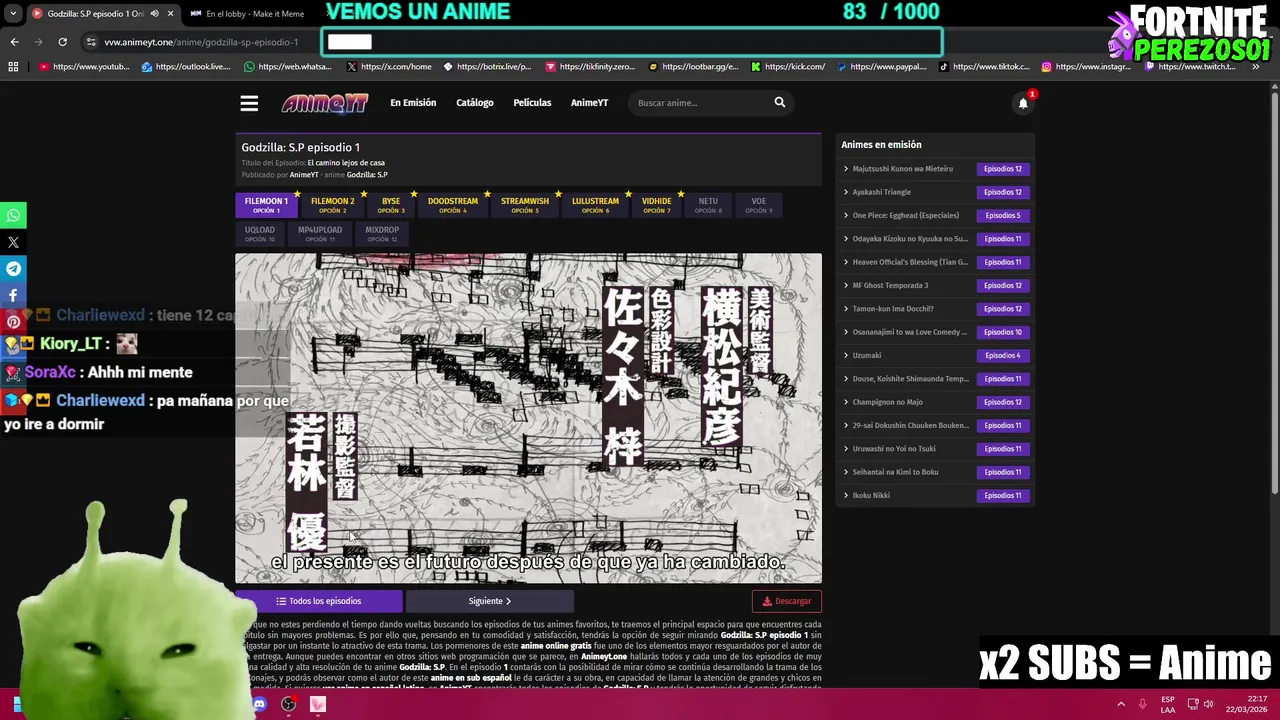
Task: Open the network tray icon
Action: click(x=1193, y=704)
